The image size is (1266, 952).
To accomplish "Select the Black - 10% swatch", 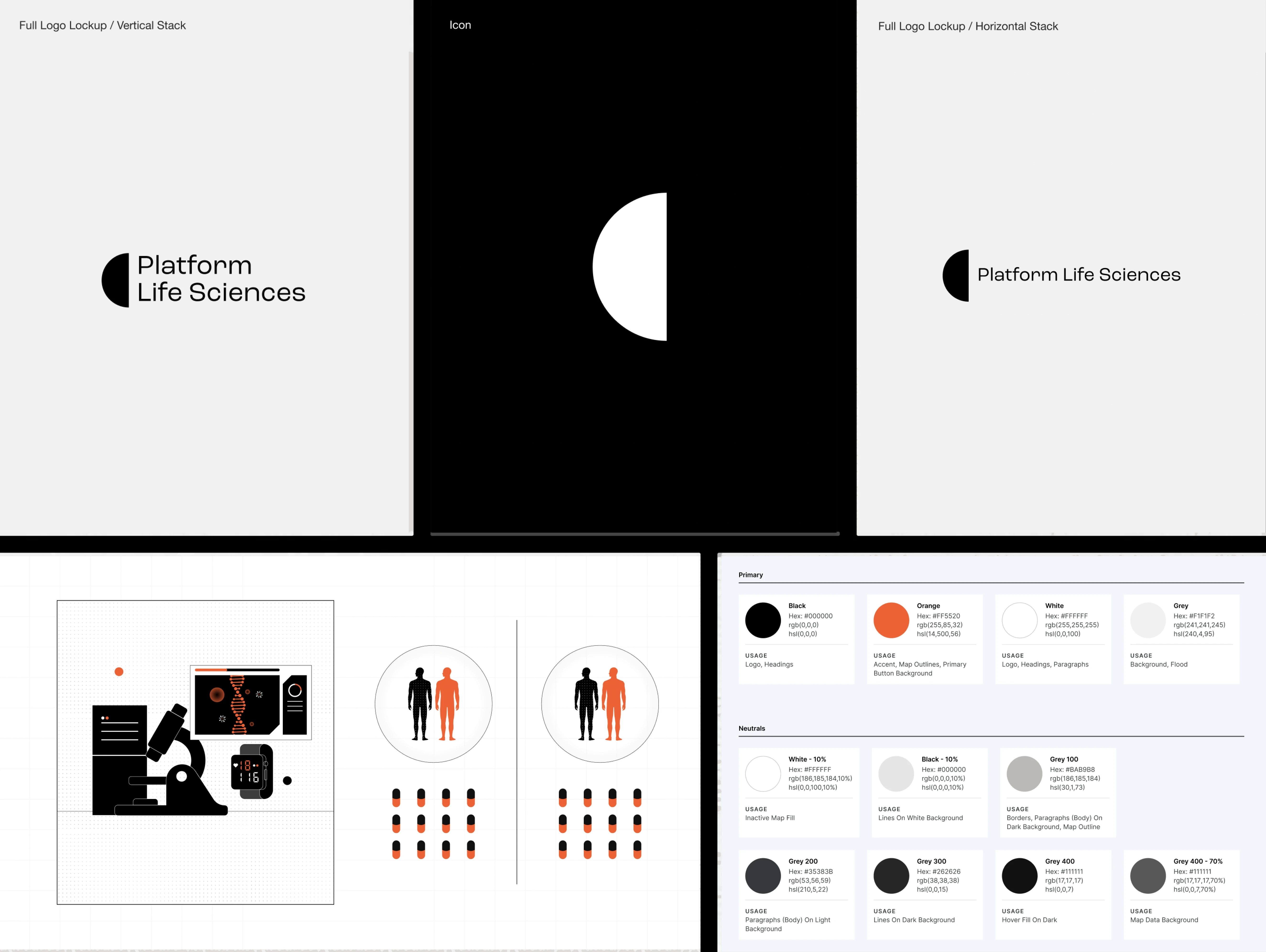I will (896, 774).
